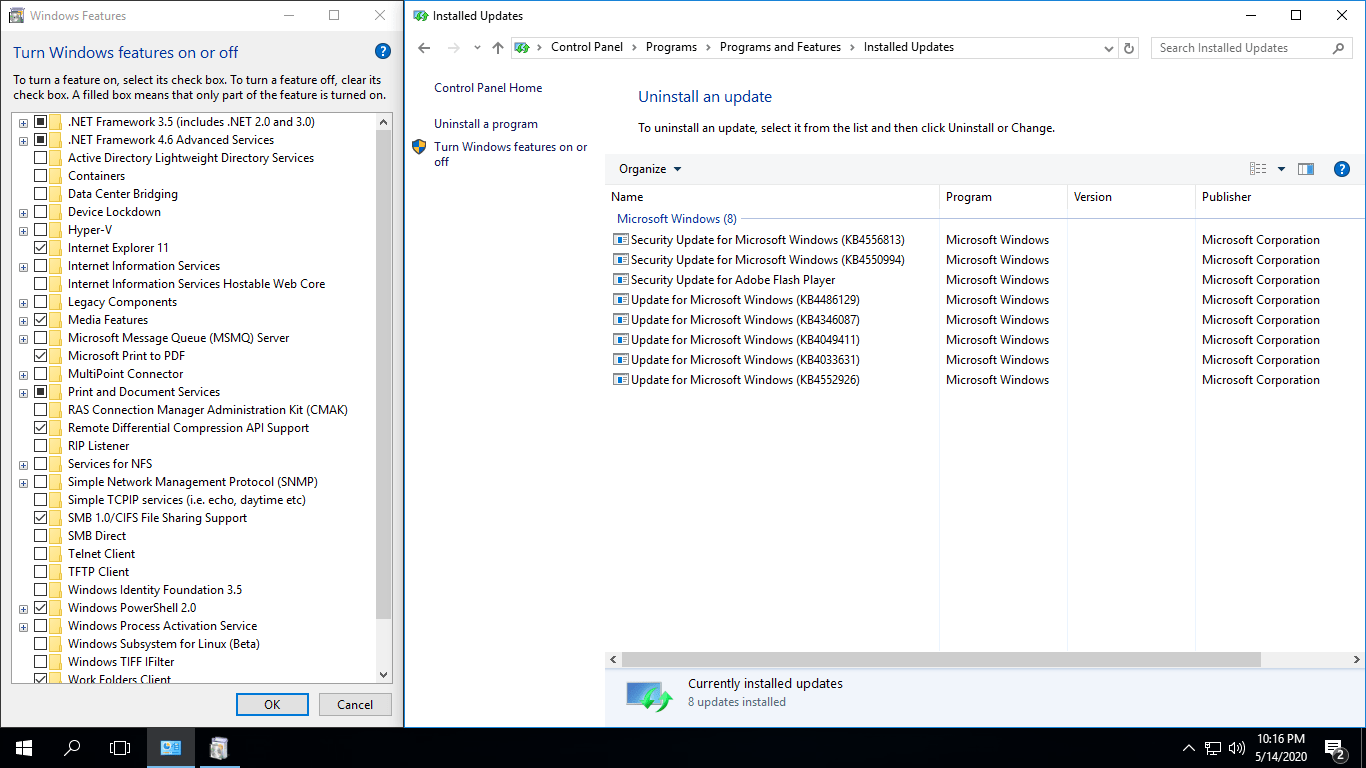Show hidden tray icons chevron
This screenshot has width=1366, height=768.
click(1188, 747)
